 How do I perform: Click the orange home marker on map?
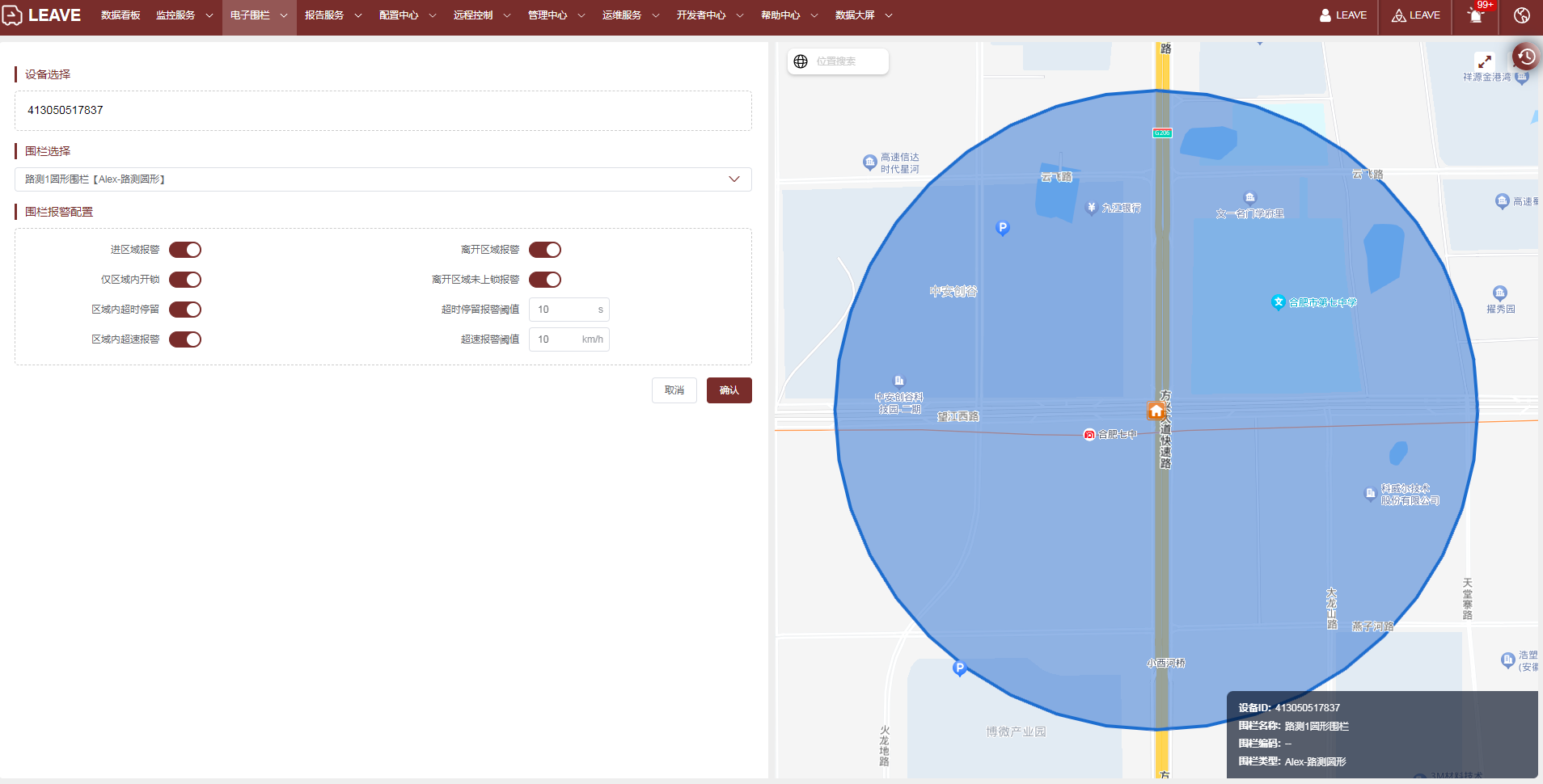pos(1156,411)
